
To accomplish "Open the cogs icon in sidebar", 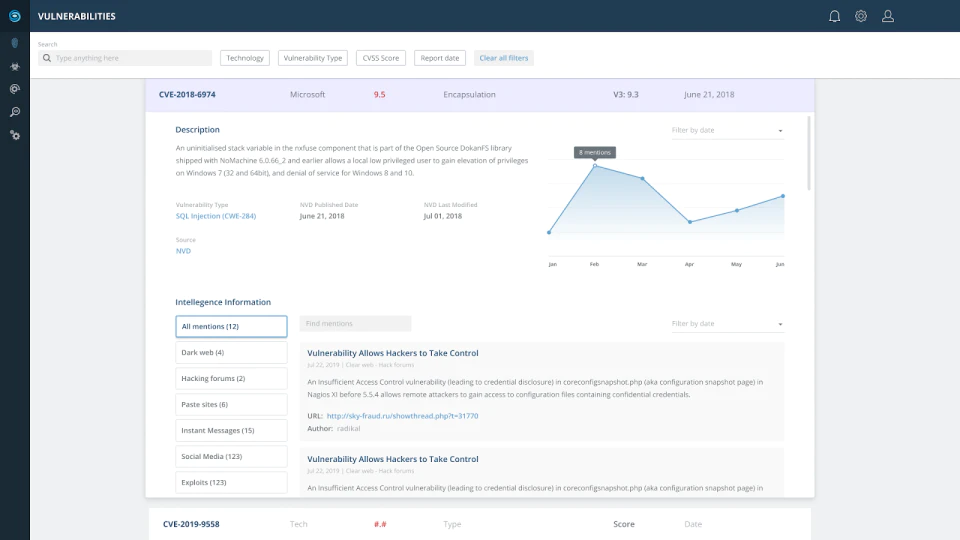I will pos(15,135).
